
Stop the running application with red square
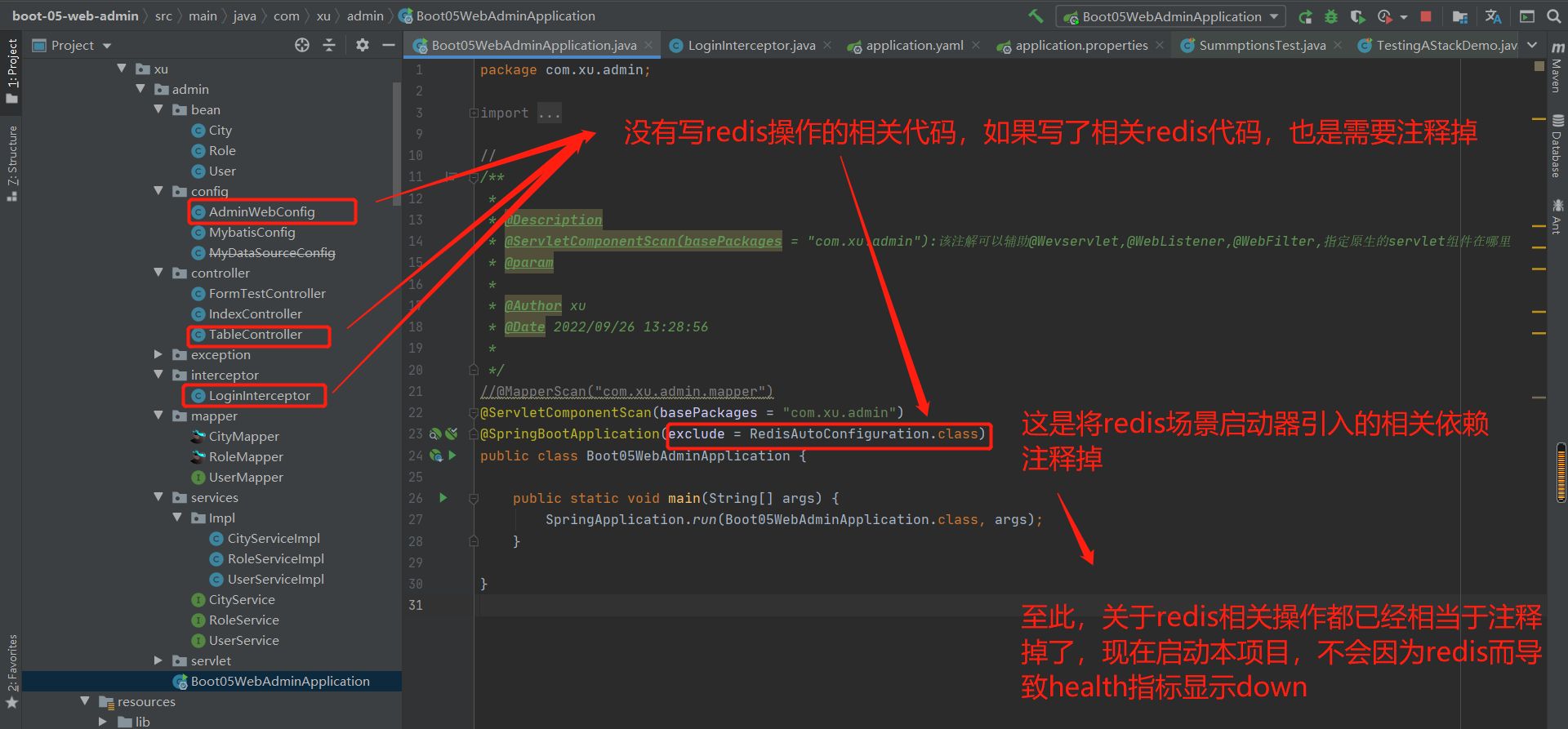[1426, 16]
